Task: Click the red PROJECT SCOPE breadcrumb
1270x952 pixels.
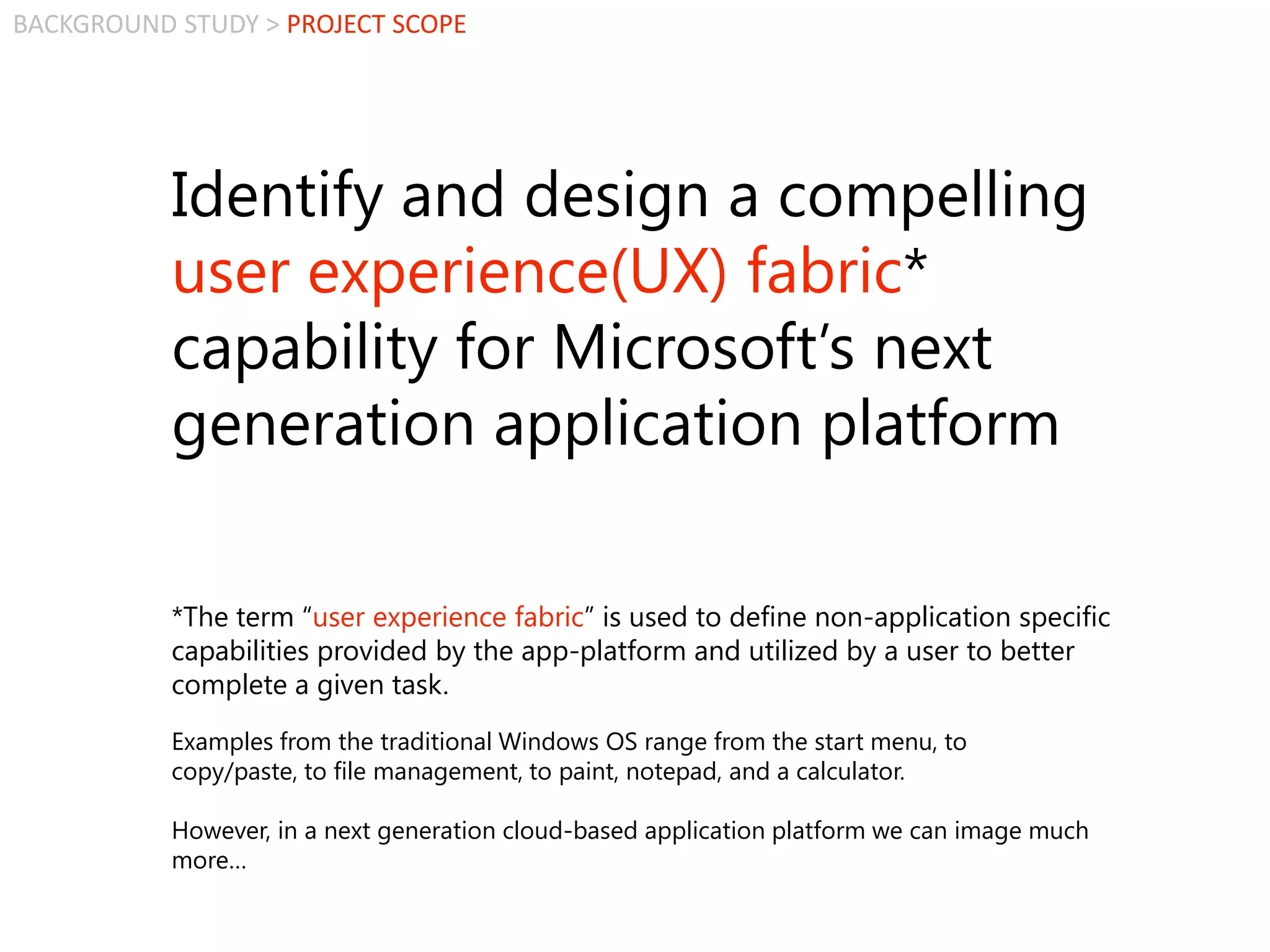Action: [376, 25]
